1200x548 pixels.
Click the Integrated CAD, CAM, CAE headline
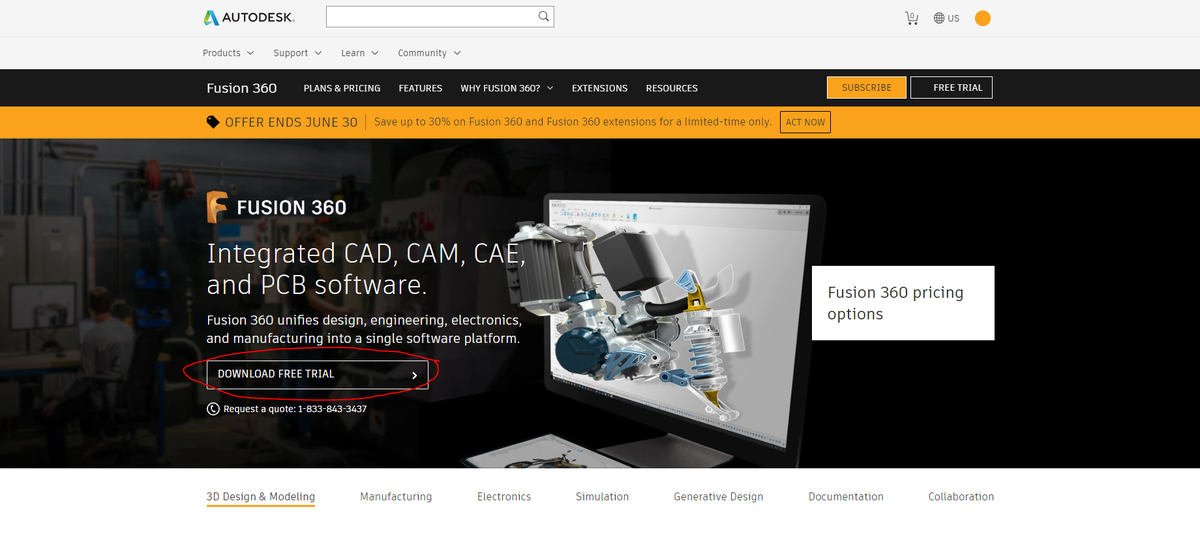[366, 270]
